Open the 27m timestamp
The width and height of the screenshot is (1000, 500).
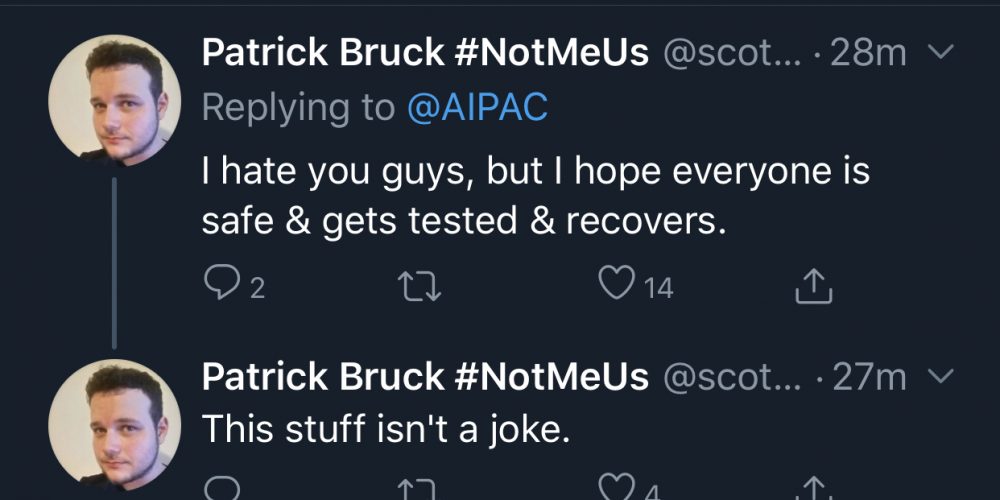pyautogui.click(x=868, y=377)
